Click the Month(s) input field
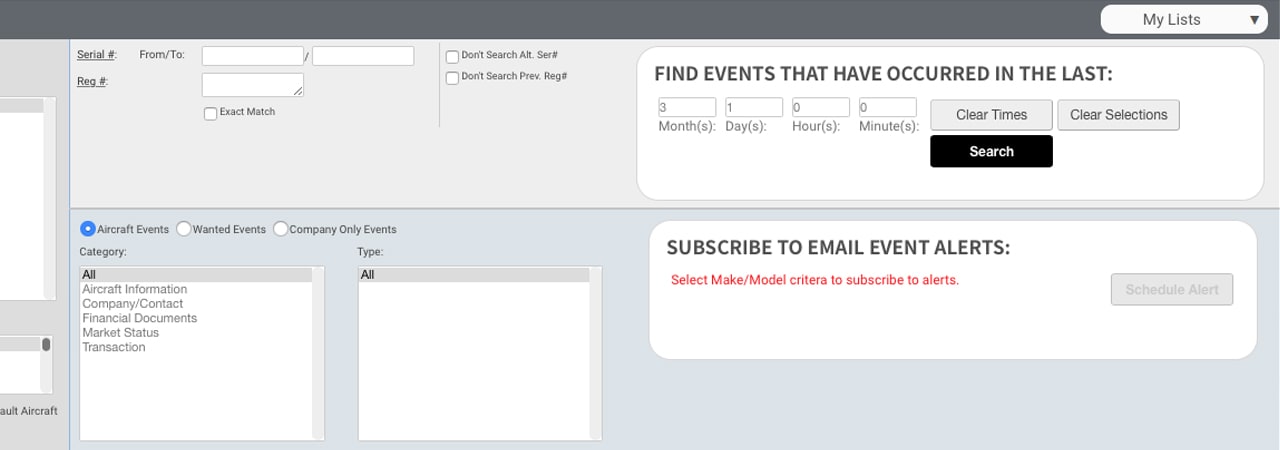This screenshot has height=450, width=1280. [687, 107]
